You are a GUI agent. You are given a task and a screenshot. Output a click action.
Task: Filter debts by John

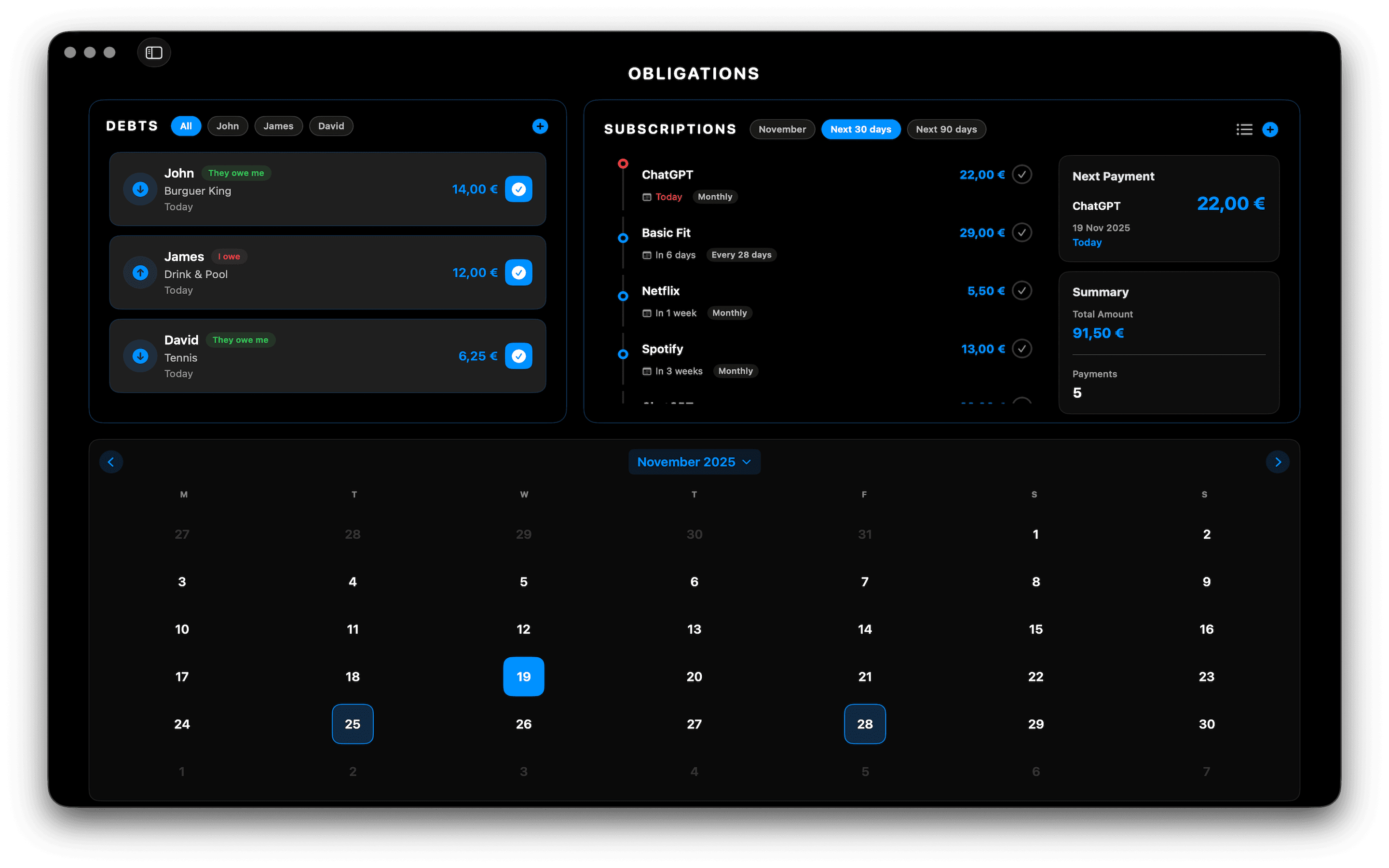pyautogui.click(x=227, y=126)
